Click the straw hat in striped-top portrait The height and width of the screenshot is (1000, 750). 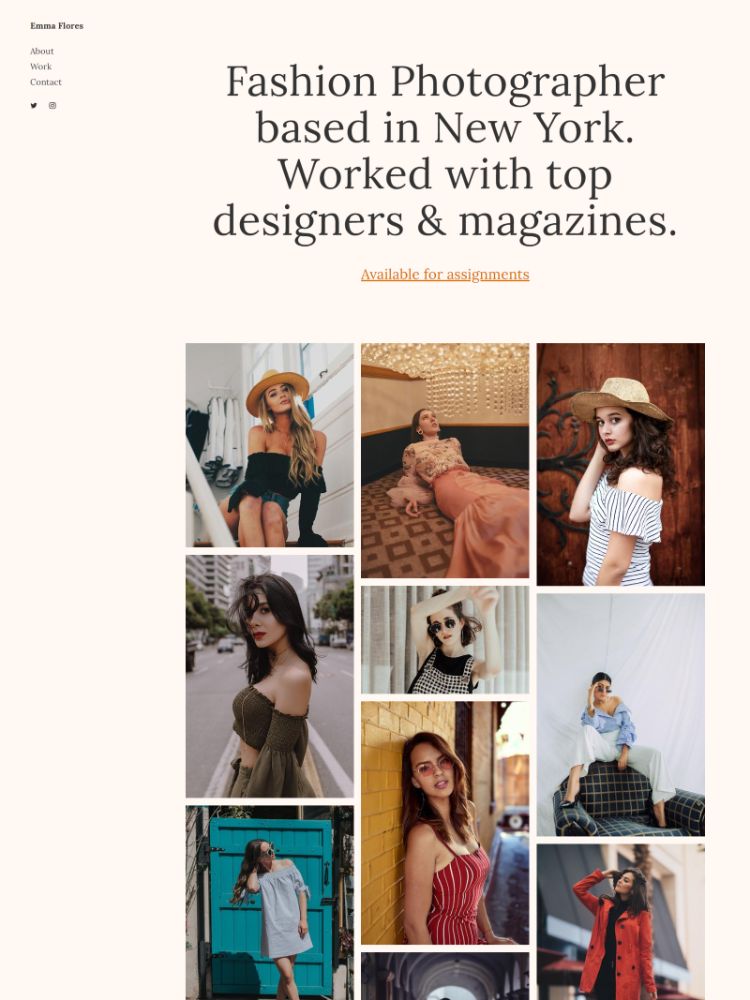click(x=619, y=399)
